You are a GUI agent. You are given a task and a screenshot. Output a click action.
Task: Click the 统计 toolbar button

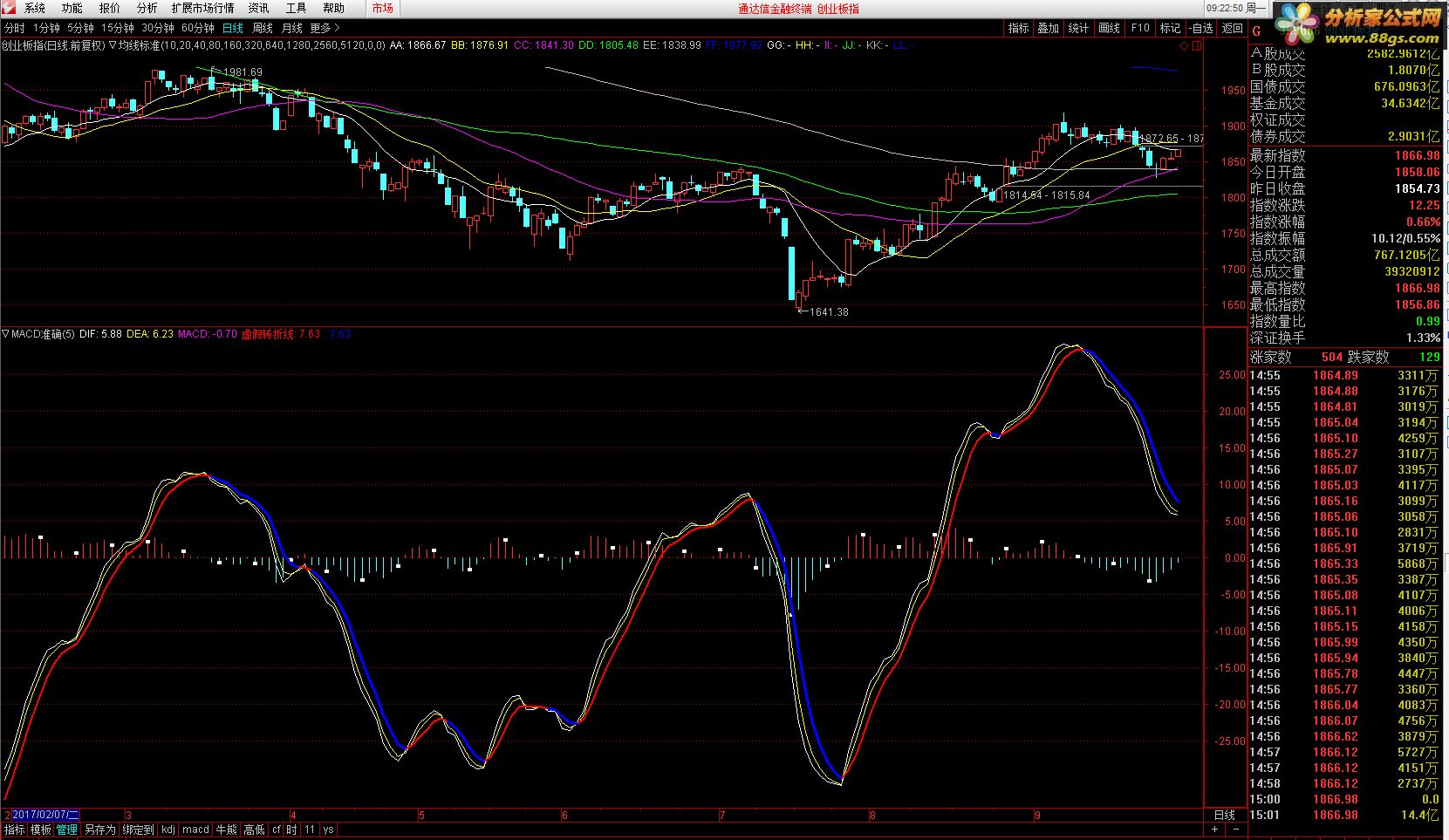tap(1078, 28)
